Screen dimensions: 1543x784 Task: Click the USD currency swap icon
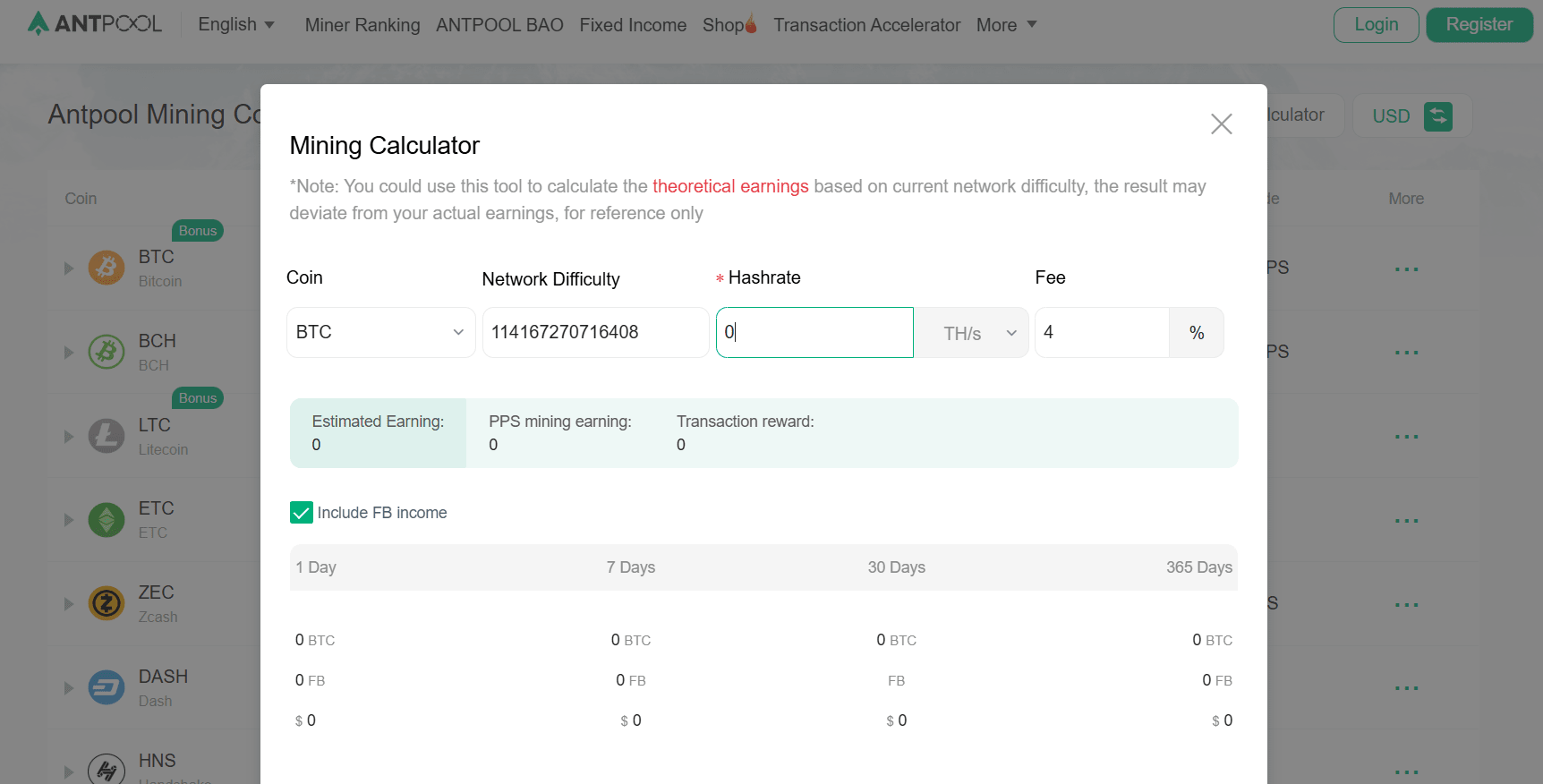pyautogui.click(x=1437, y=116)
